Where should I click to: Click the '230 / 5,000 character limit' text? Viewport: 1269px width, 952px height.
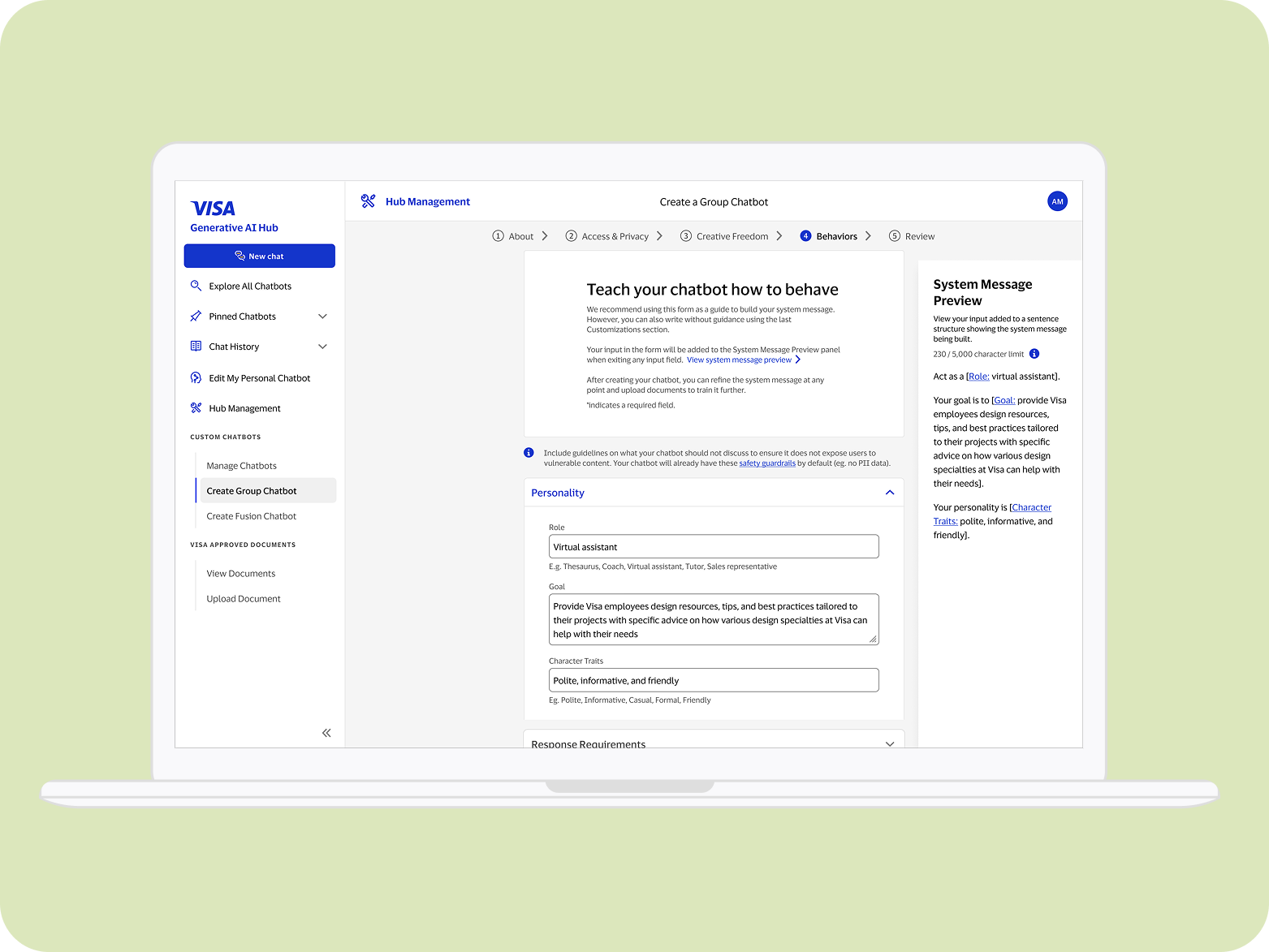click(x=978, y=355)
